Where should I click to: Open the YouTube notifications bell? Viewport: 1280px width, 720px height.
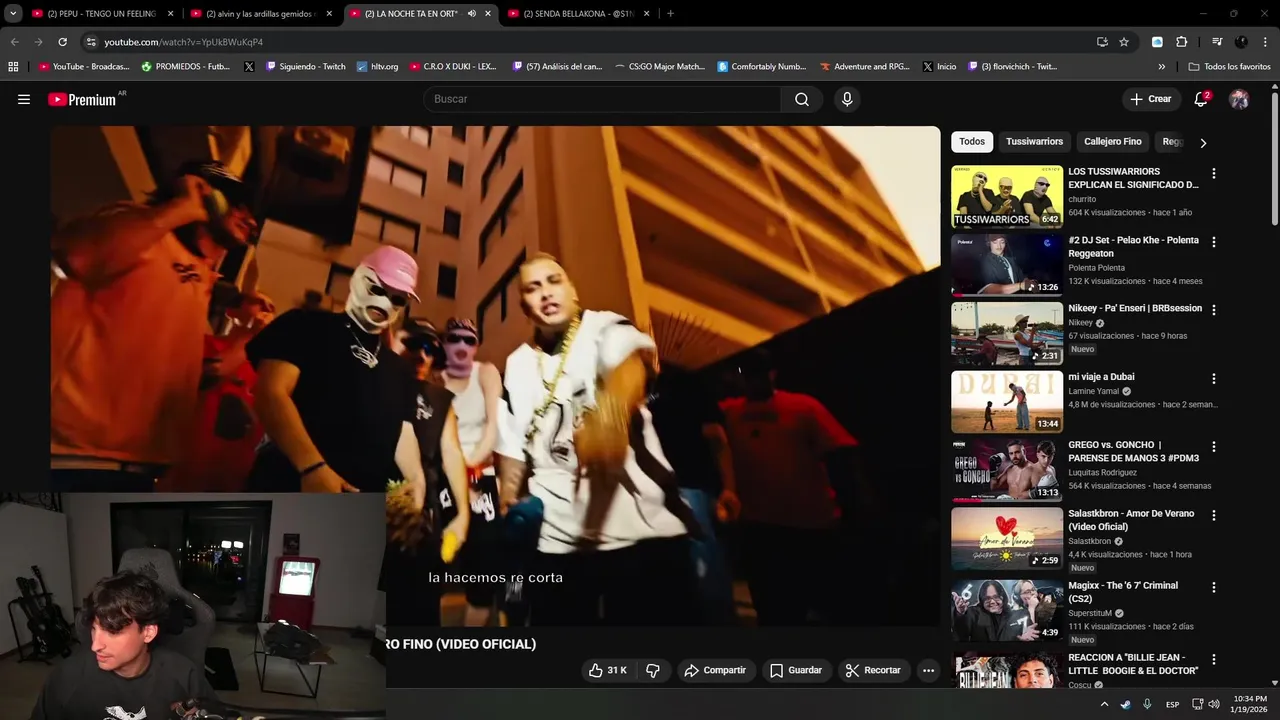pyautogui.click(x=1201, y=99)
